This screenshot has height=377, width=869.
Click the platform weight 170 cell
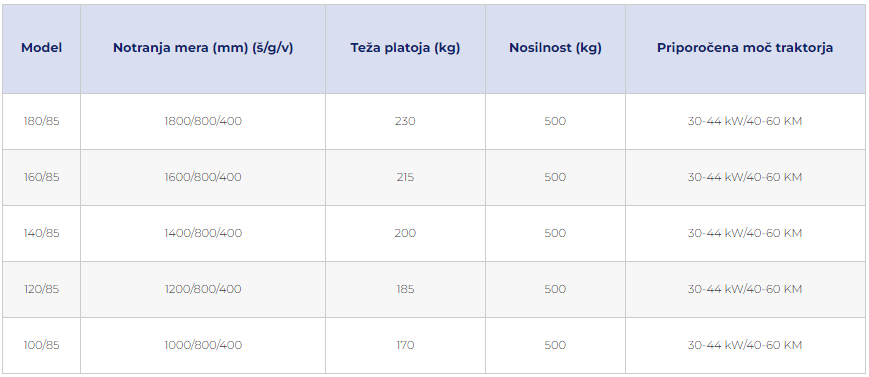click(405, 345)
